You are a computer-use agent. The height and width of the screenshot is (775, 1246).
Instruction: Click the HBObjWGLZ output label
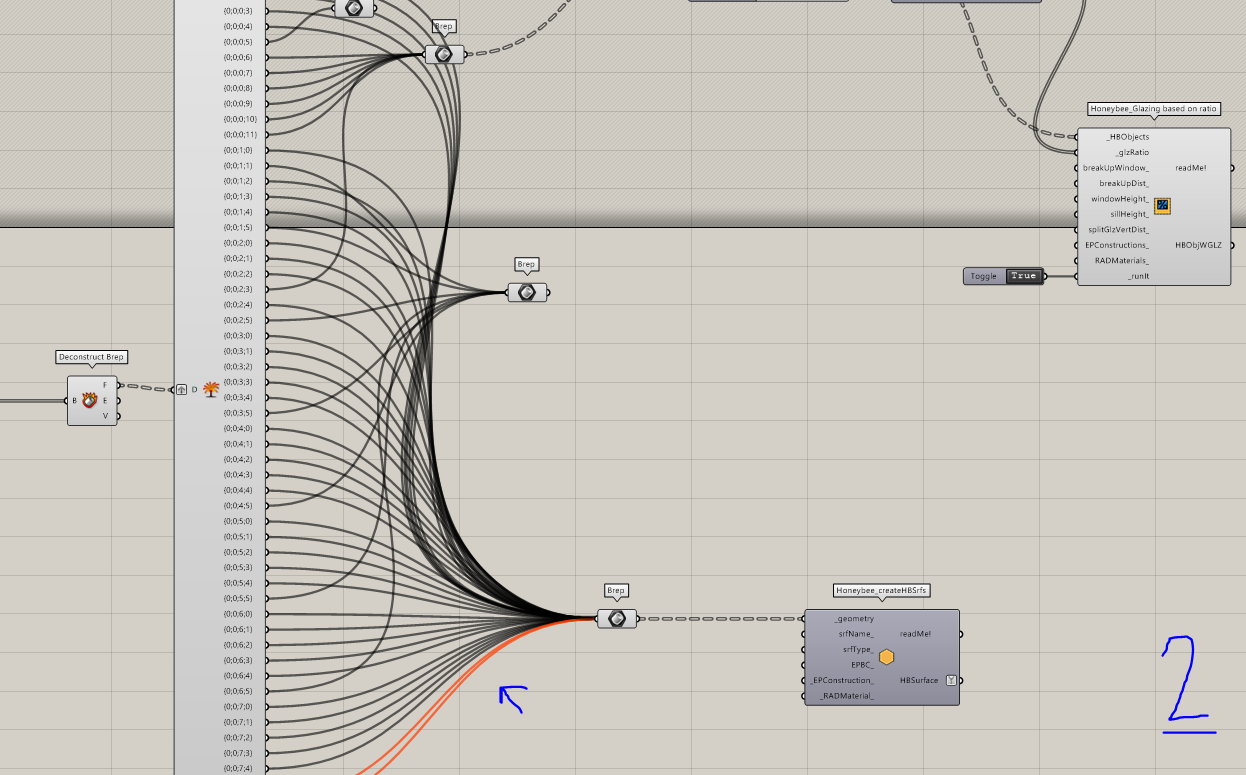coord(1200,245)
